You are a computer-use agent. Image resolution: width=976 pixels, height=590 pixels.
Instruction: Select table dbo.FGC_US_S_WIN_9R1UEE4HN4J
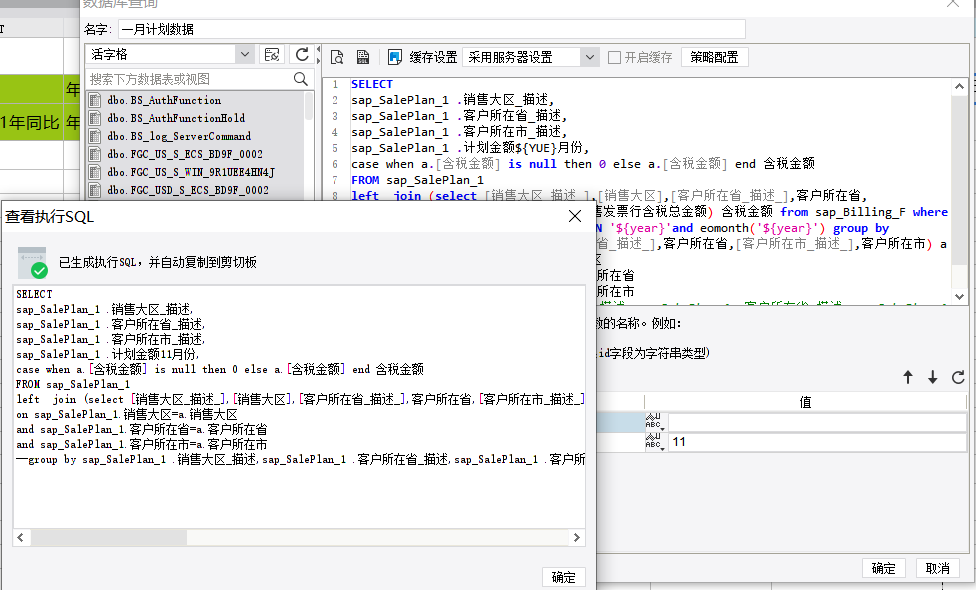pos(190,172)
